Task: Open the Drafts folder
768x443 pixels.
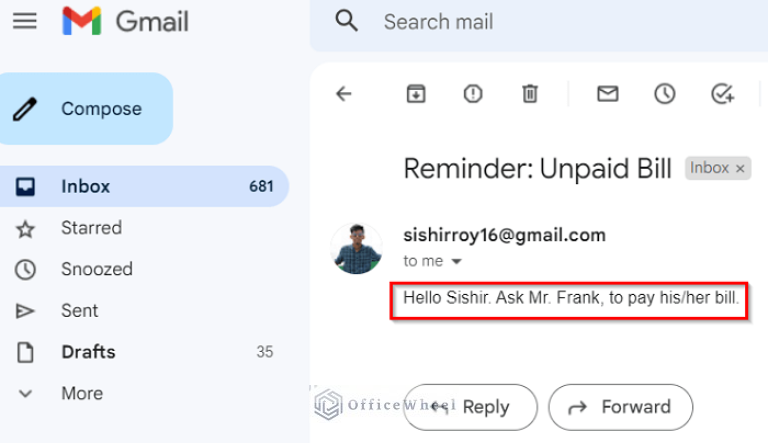Action: pyautogui.click(x=88, y=352)
